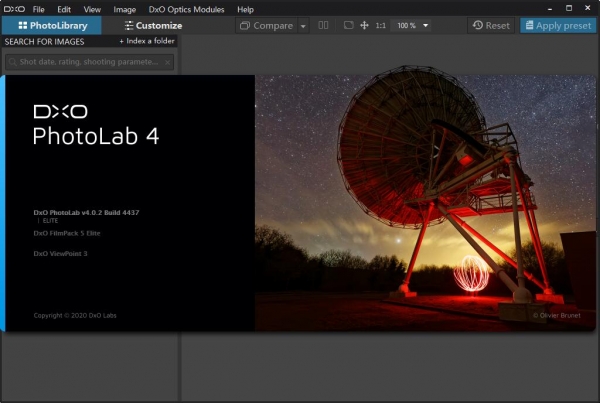Viewport: 600px width, 403px height.
Task: Click the Reset button
Action: pos(491,25)
